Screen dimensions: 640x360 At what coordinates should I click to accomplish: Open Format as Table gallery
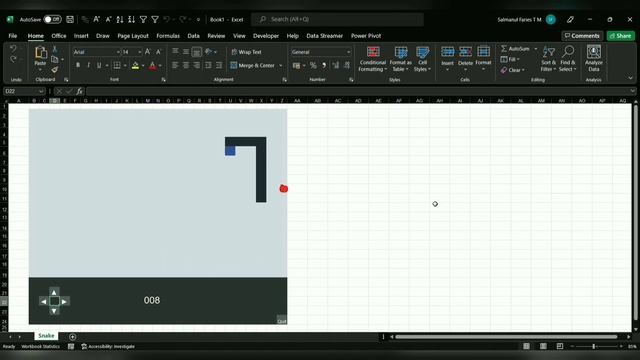(400, 59)
